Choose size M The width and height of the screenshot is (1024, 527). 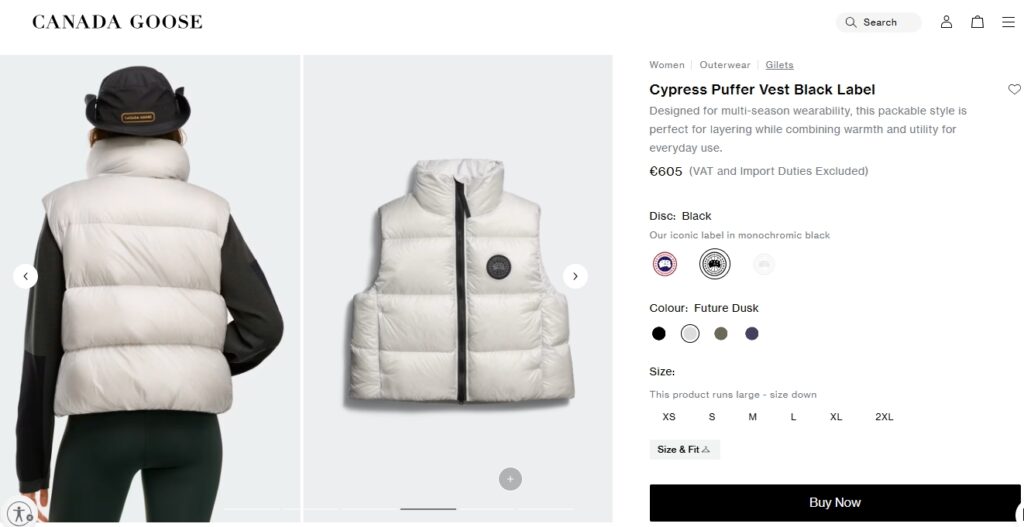pyautogui.click(x=752, y=417)
